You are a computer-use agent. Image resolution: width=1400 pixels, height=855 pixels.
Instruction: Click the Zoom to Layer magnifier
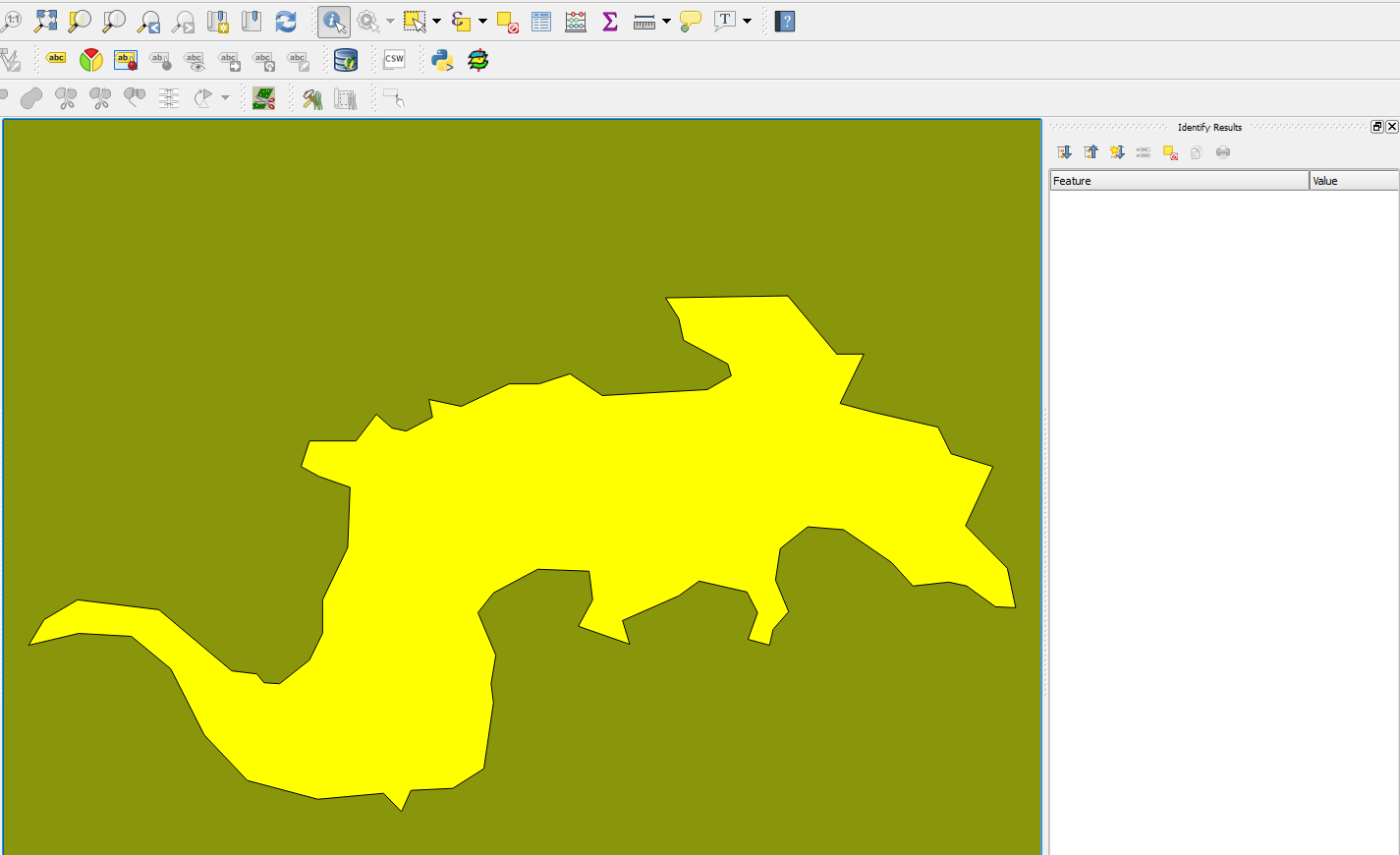pos(114,21)
